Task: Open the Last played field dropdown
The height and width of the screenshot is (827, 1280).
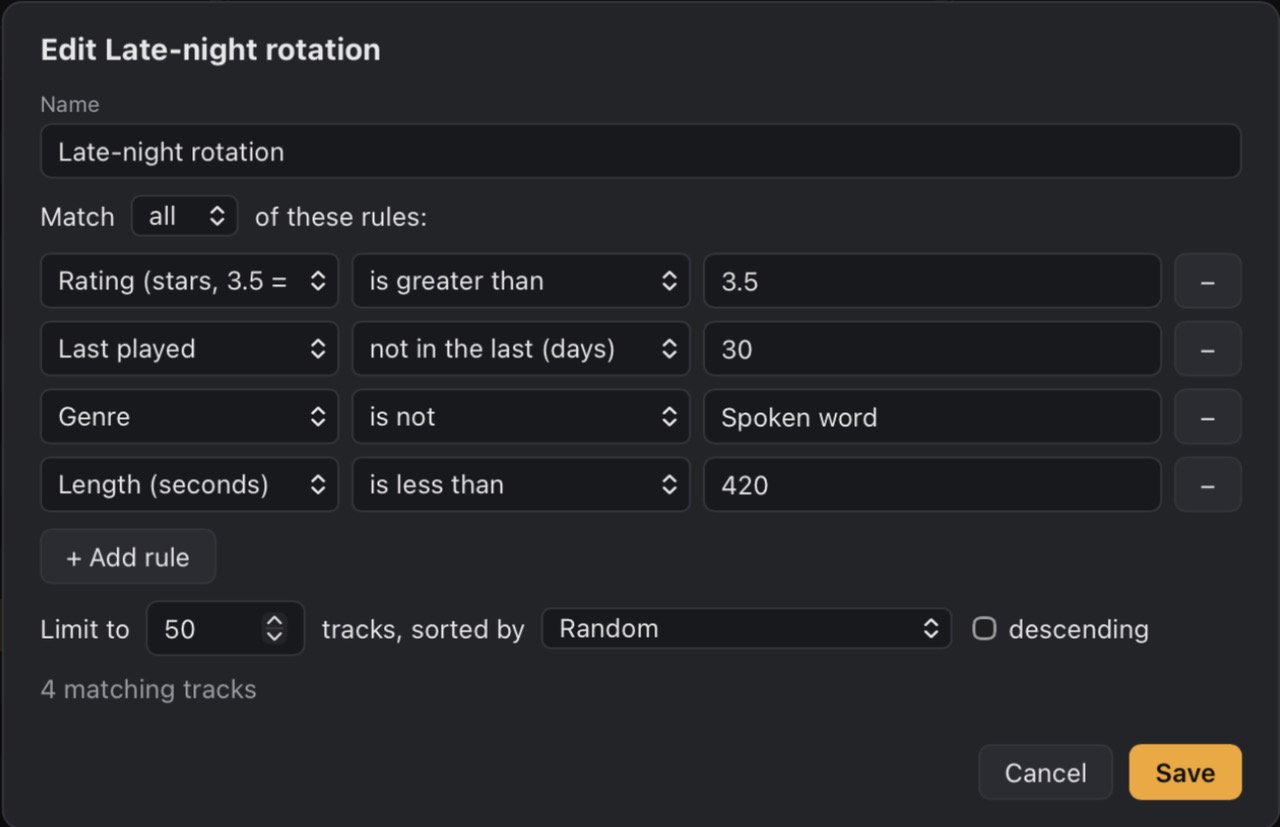Action: coord(190,349)
